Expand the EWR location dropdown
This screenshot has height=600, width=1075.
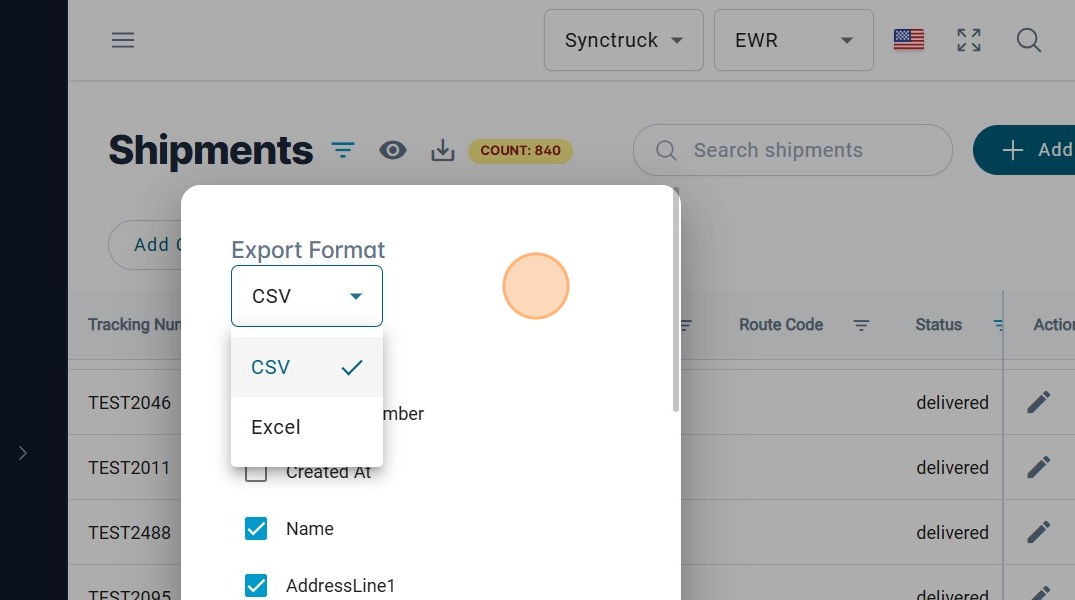(x=793, y=41)
